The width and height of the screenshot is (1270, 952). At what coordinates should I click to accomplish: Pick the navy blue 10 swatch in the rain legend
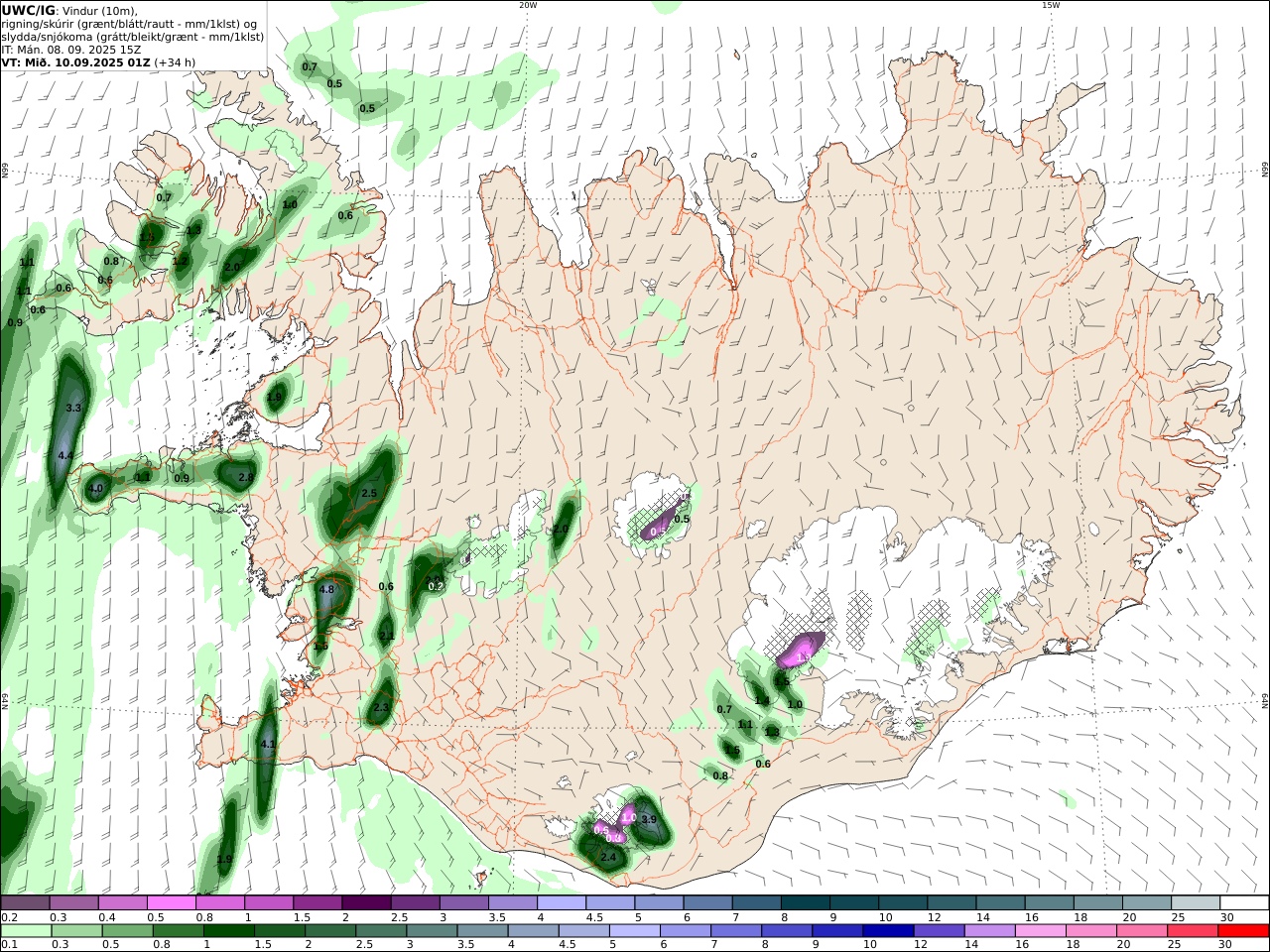coord(887,931)
